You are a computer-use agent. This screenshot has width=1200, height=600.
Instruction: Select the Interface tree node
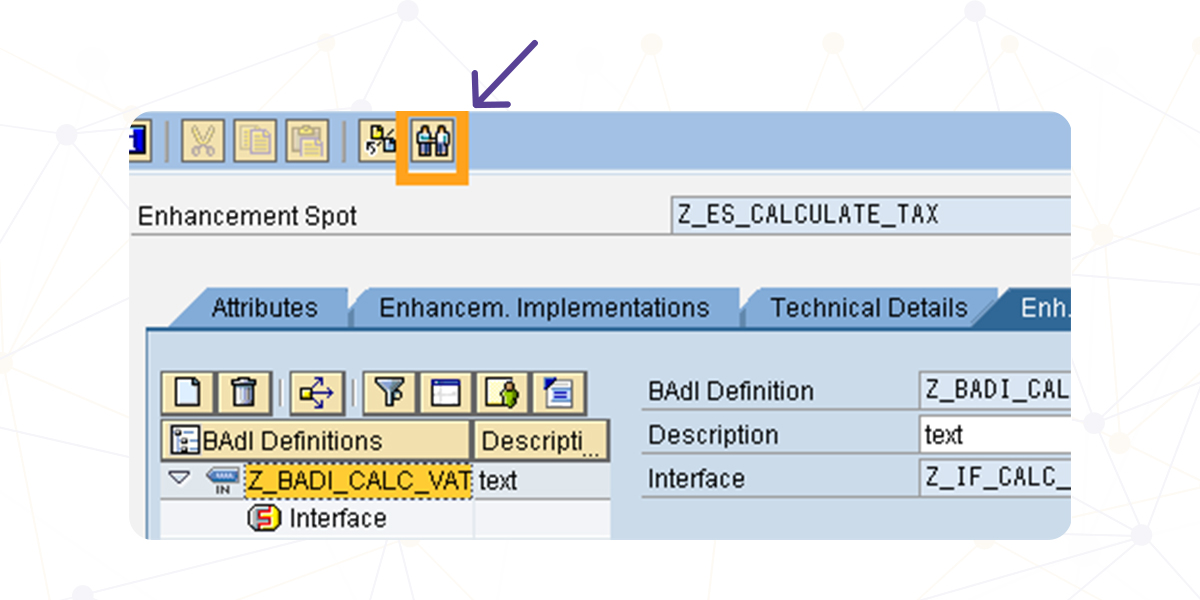point(337,518)
